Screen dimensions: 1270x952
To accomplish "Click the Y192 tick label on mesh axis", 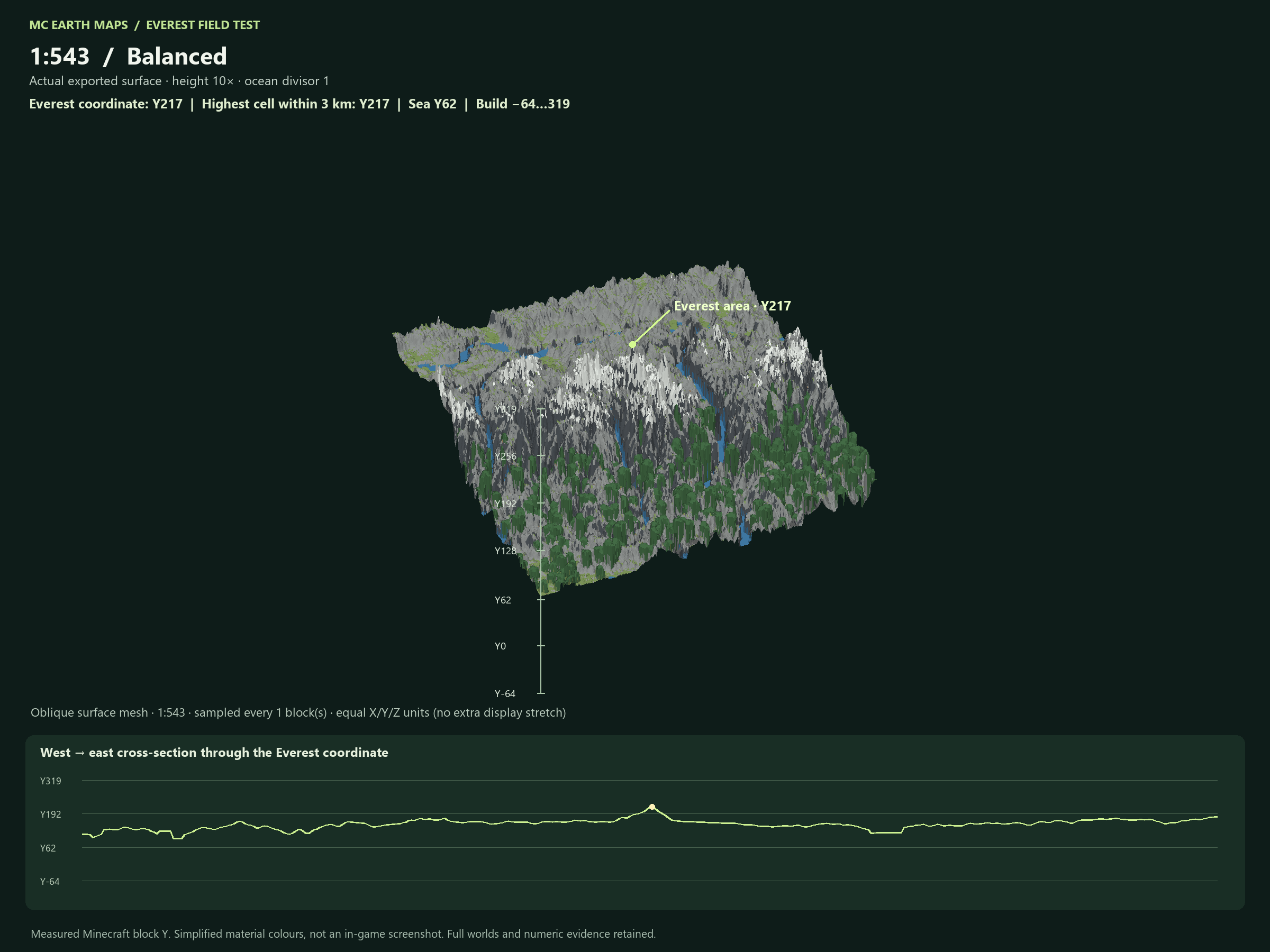I will point(505,504).
